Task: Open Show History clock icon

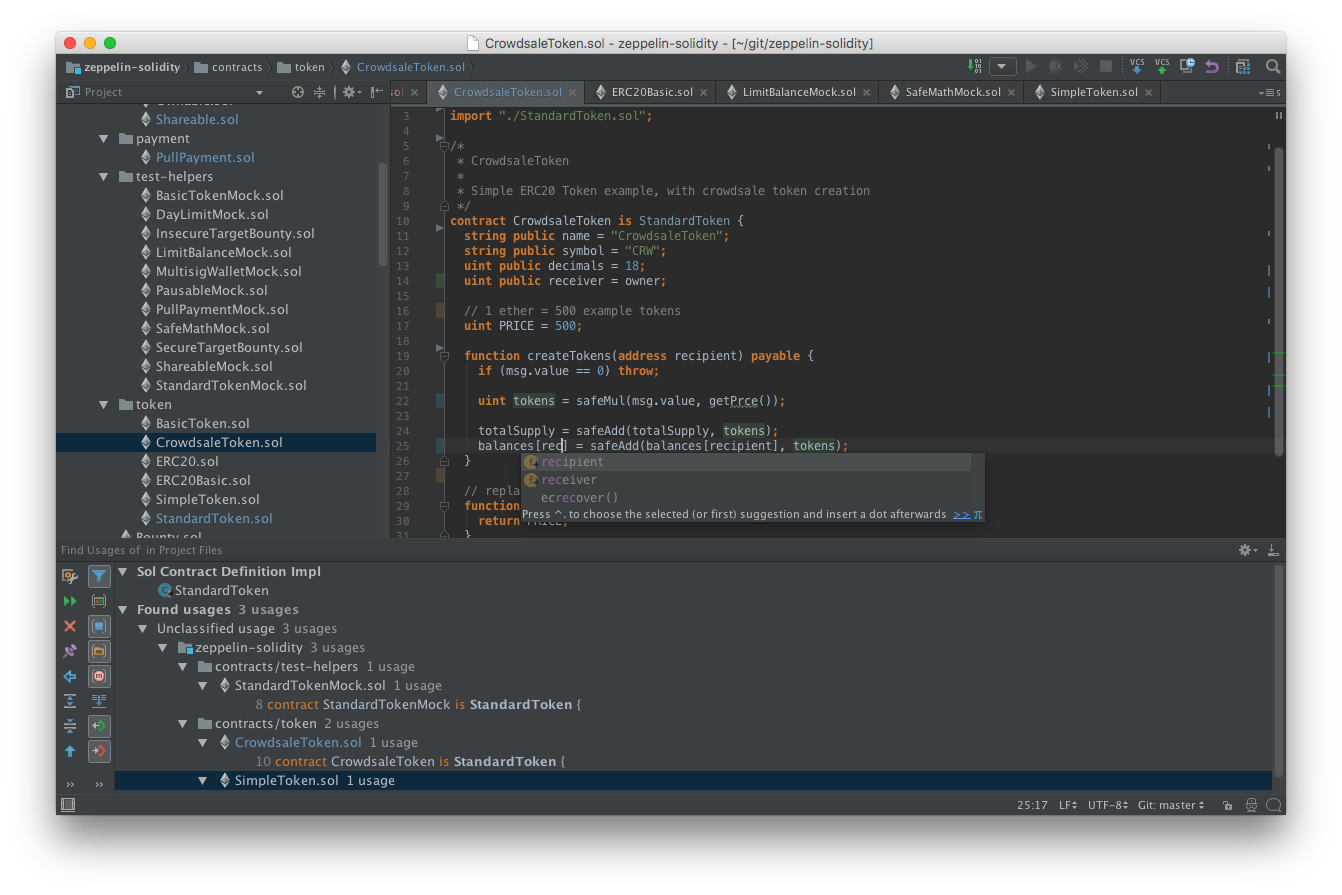Action: pos(1187,66)
